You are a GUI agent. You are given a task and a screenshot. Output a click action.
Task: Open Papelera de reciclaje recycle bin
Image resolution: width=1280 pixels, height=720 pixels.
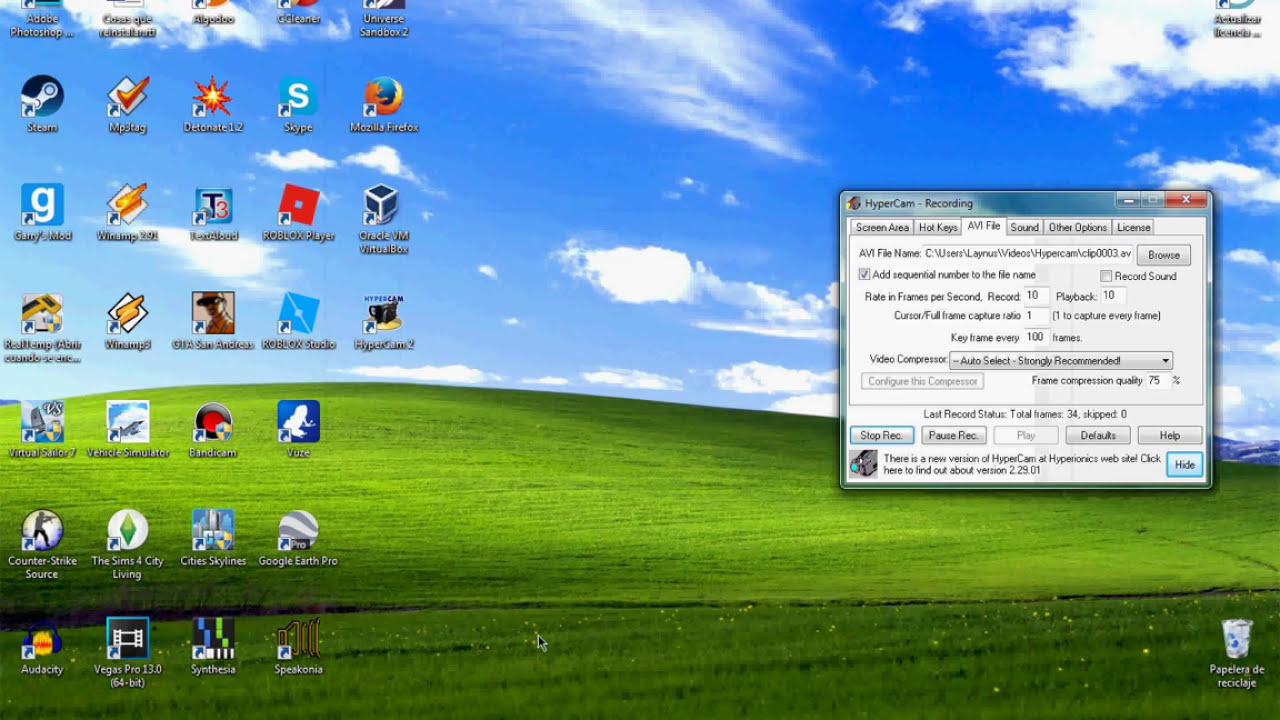[1237, 653]
